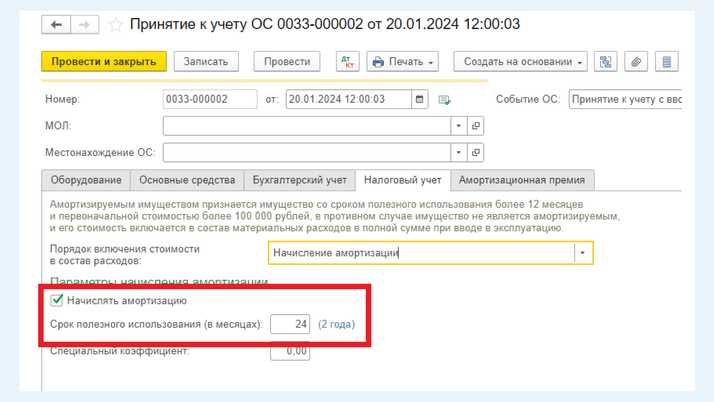Click the (2 года) link
This screenshot has height=402, width=714.
click(337, 324)
